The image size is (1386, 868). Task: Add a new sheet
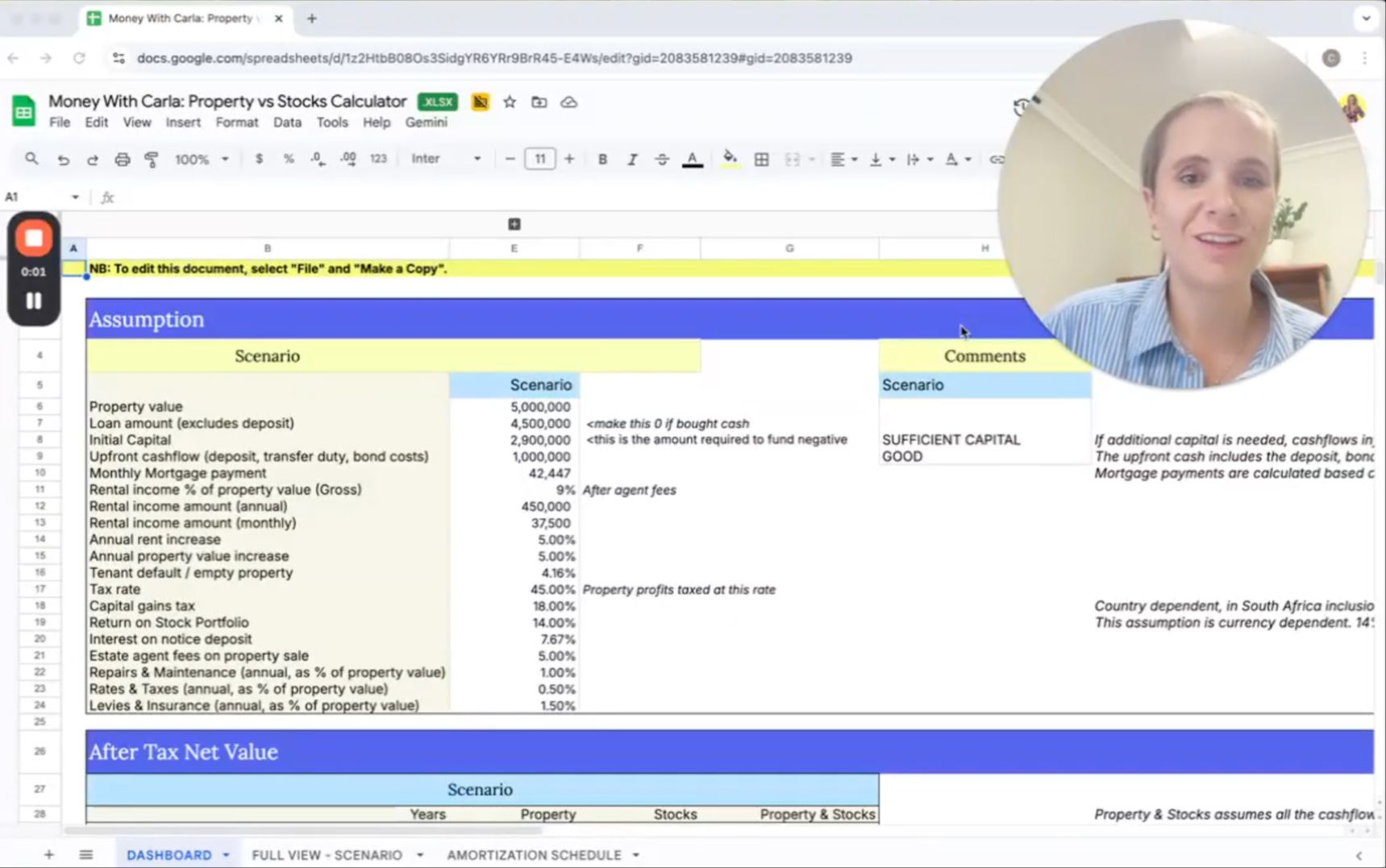click(x=48, y=854)
